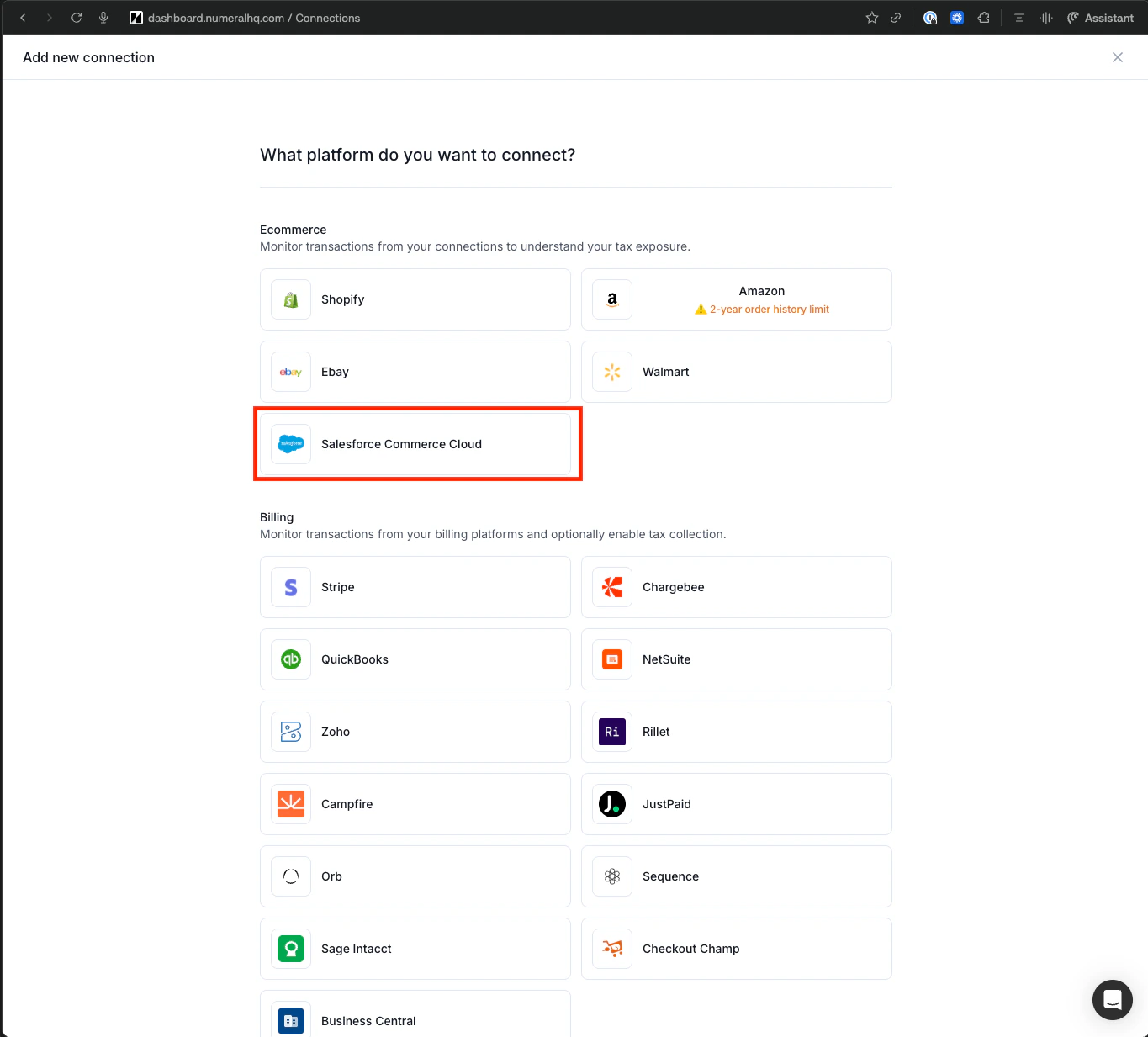This screenshot has width=1148, height=1037.
Task: Click the Numeral site favicon
Action: 136,18
